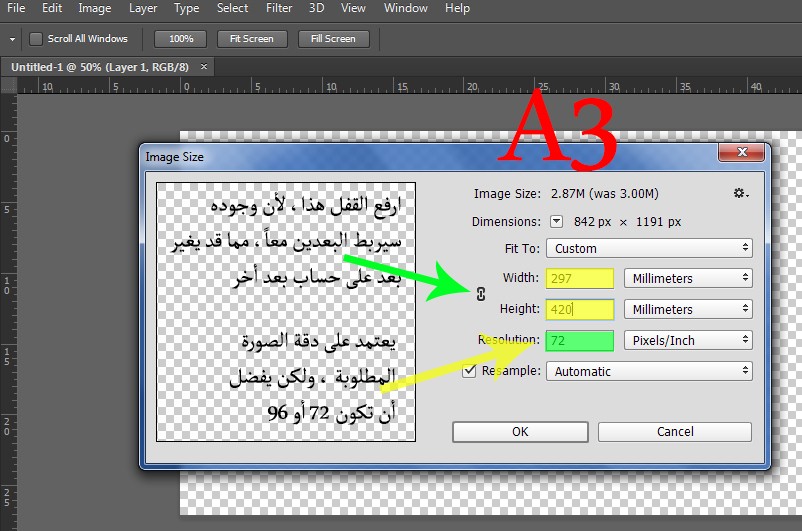The image size is (802, 531).
Task: Click the constrain proportions chain link icon
Action: coord(479,294)
